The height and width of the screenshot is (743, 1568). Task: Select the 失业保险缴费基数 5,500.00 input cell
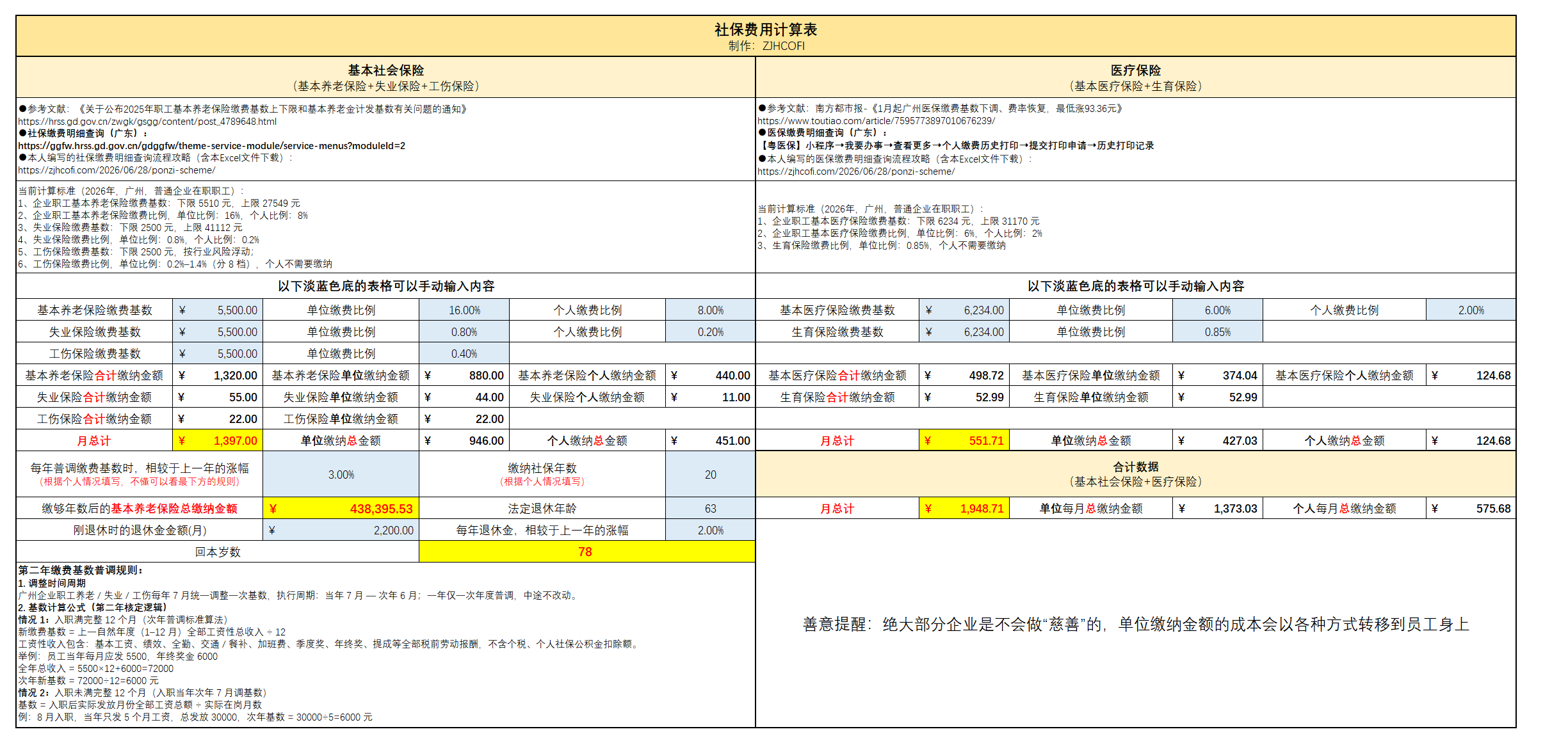[x=218, y=332]
